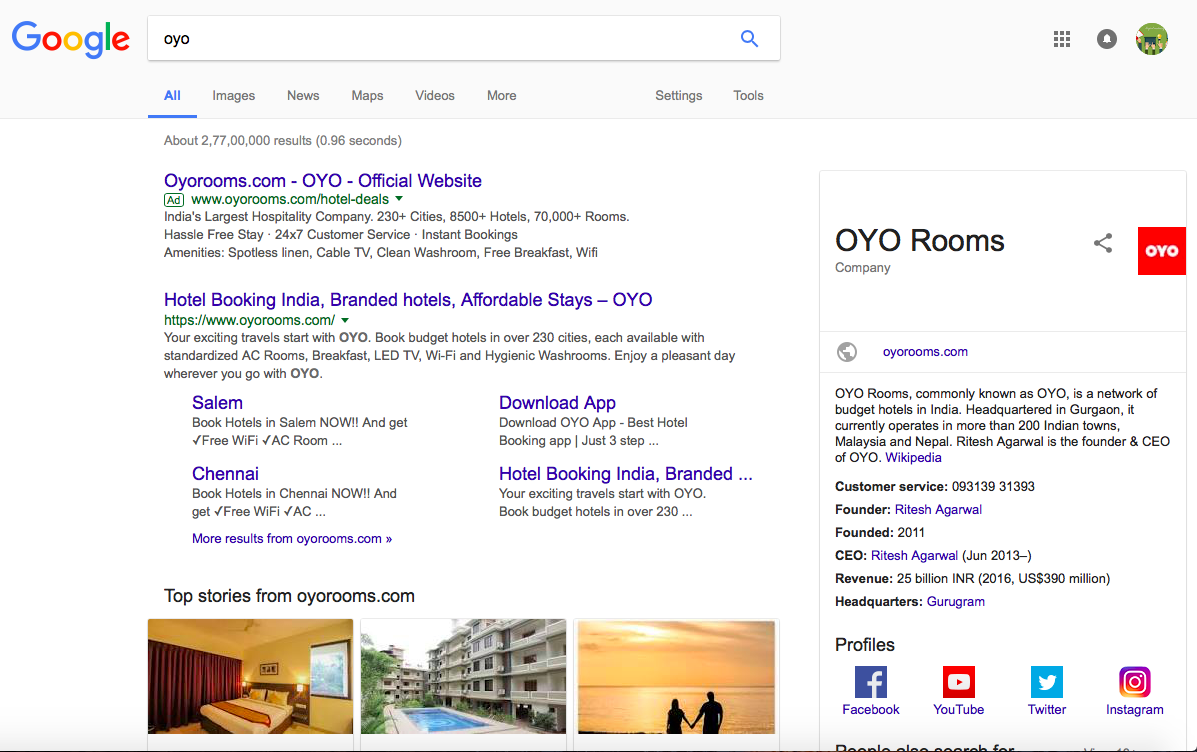1197x752 pixels.
Task: Click the blue search magnifier icon
Action: point(749,38)
